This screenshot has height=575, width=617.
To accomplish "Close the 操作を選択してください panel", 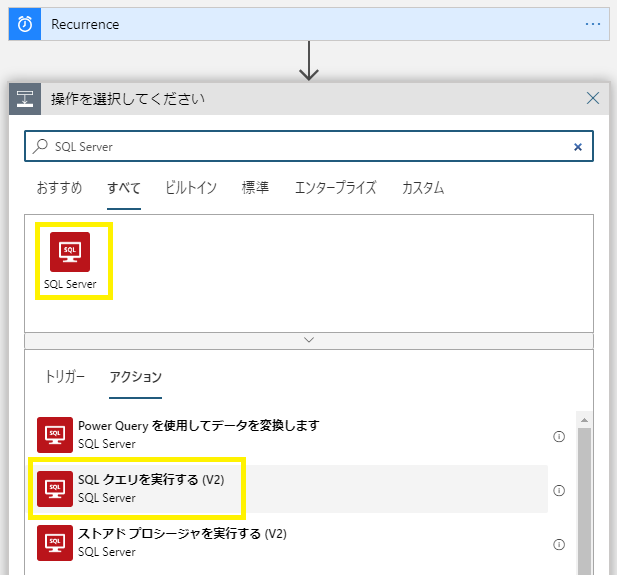I will (x=593, y=98).
